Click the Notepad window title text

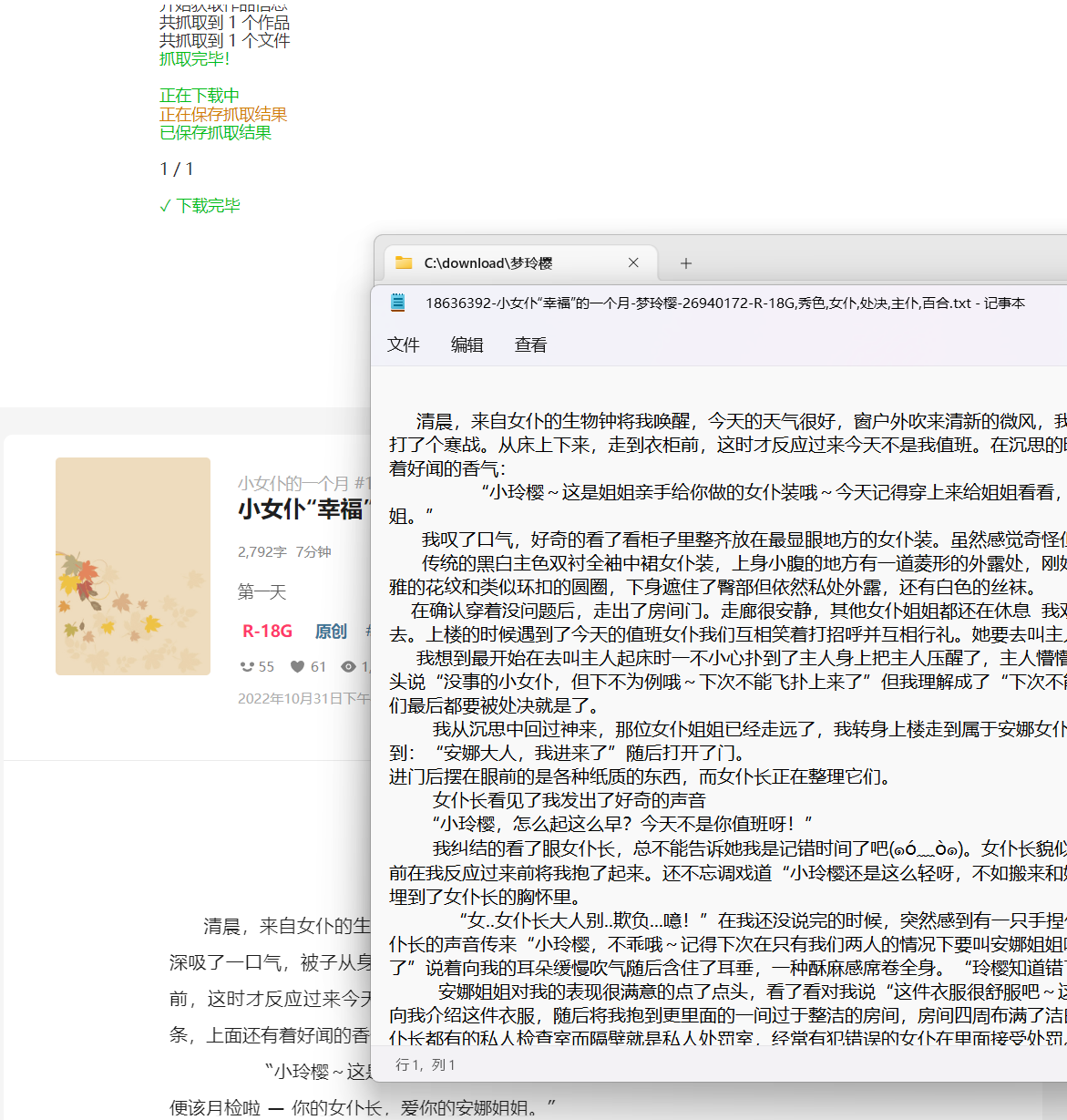point(724,303)
